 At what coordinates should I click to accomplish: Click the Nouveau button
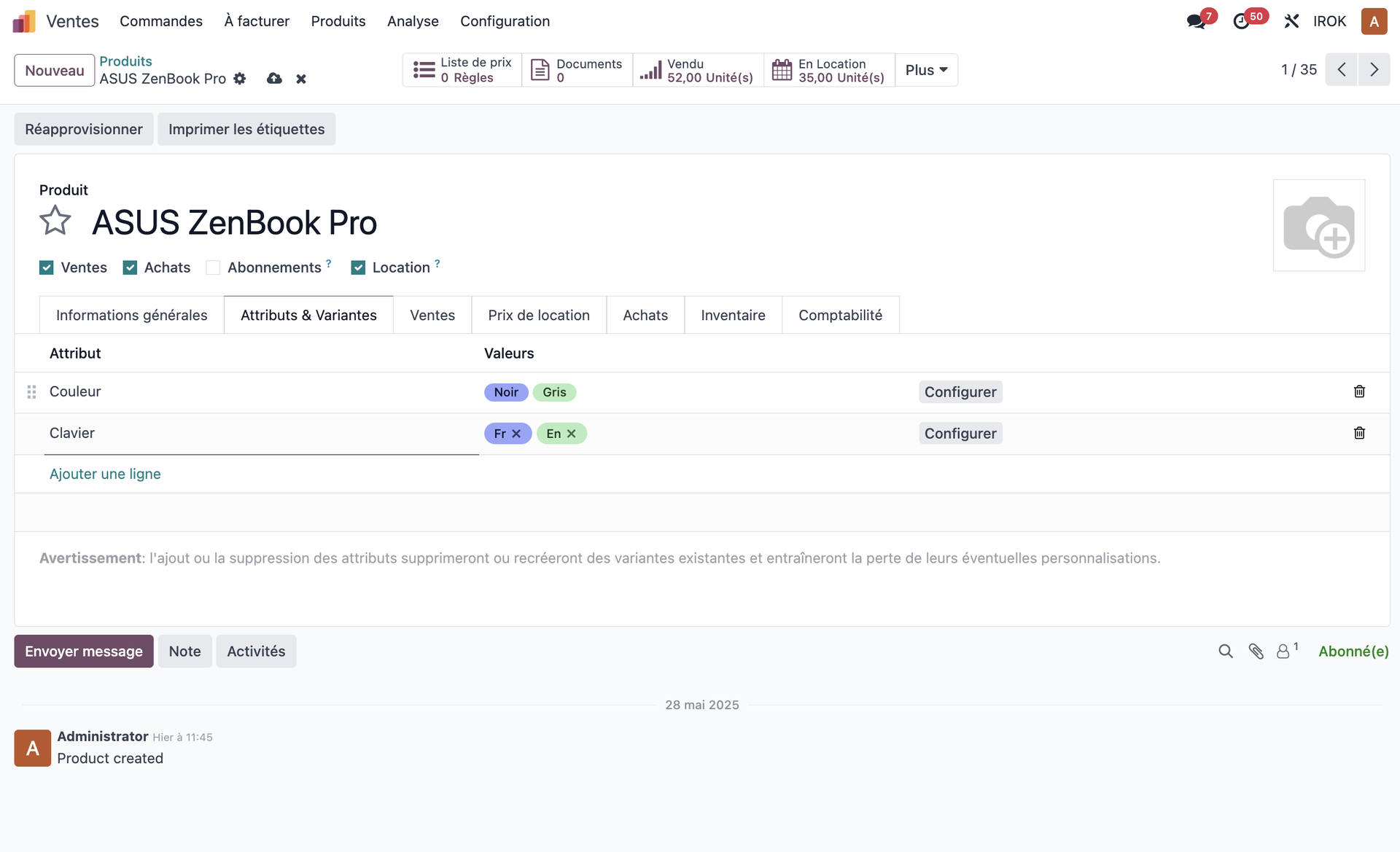pyautogui.click(x=55, y=70)
